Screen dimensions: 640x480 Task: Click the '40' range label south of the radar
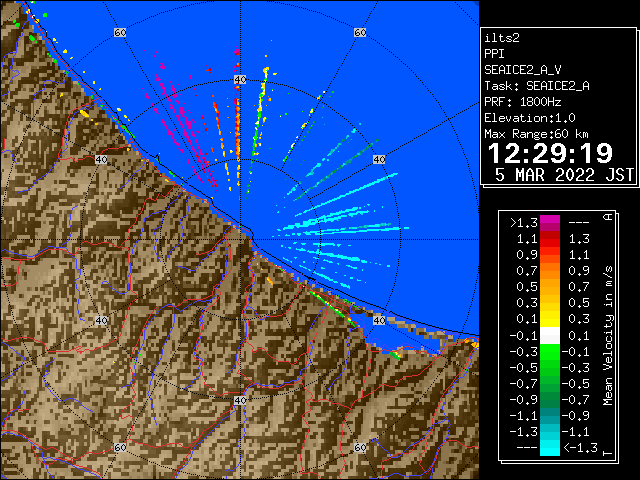tap(240, 400)
